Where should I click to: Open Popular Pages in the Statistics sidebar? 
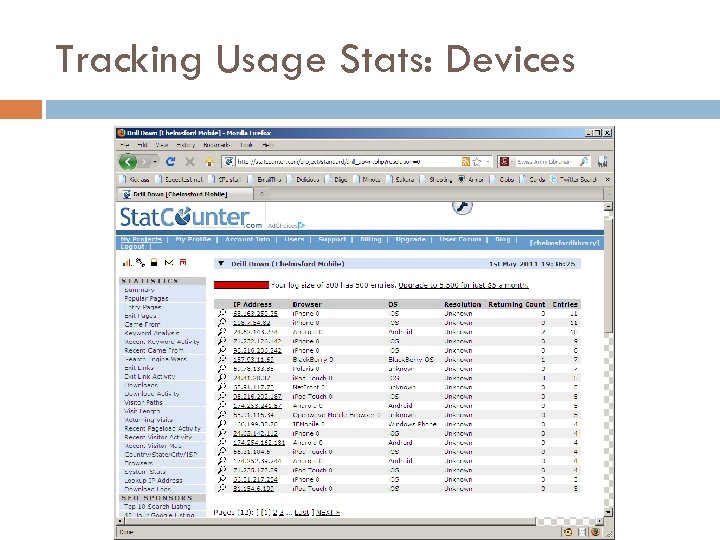(x=146, y=298)
